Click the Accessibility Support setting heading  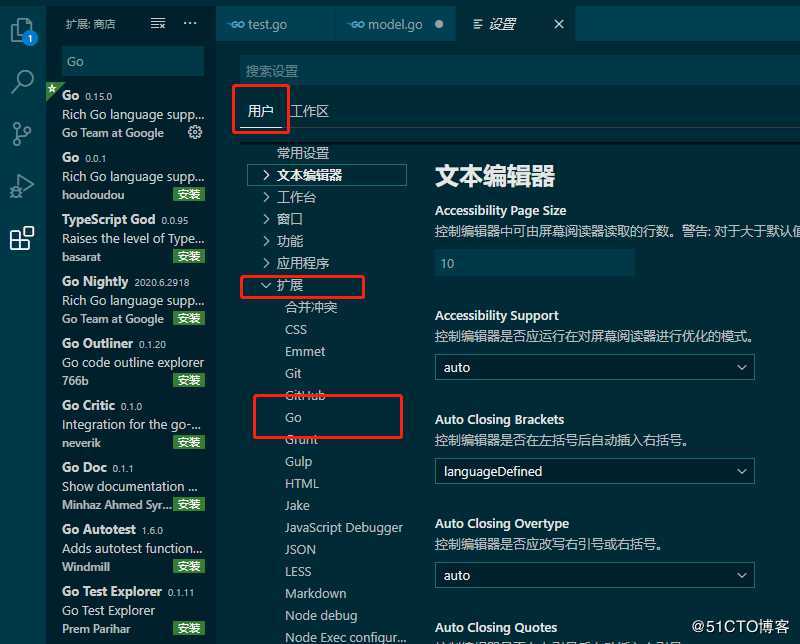pyautogui.click(x=496, y=316)
